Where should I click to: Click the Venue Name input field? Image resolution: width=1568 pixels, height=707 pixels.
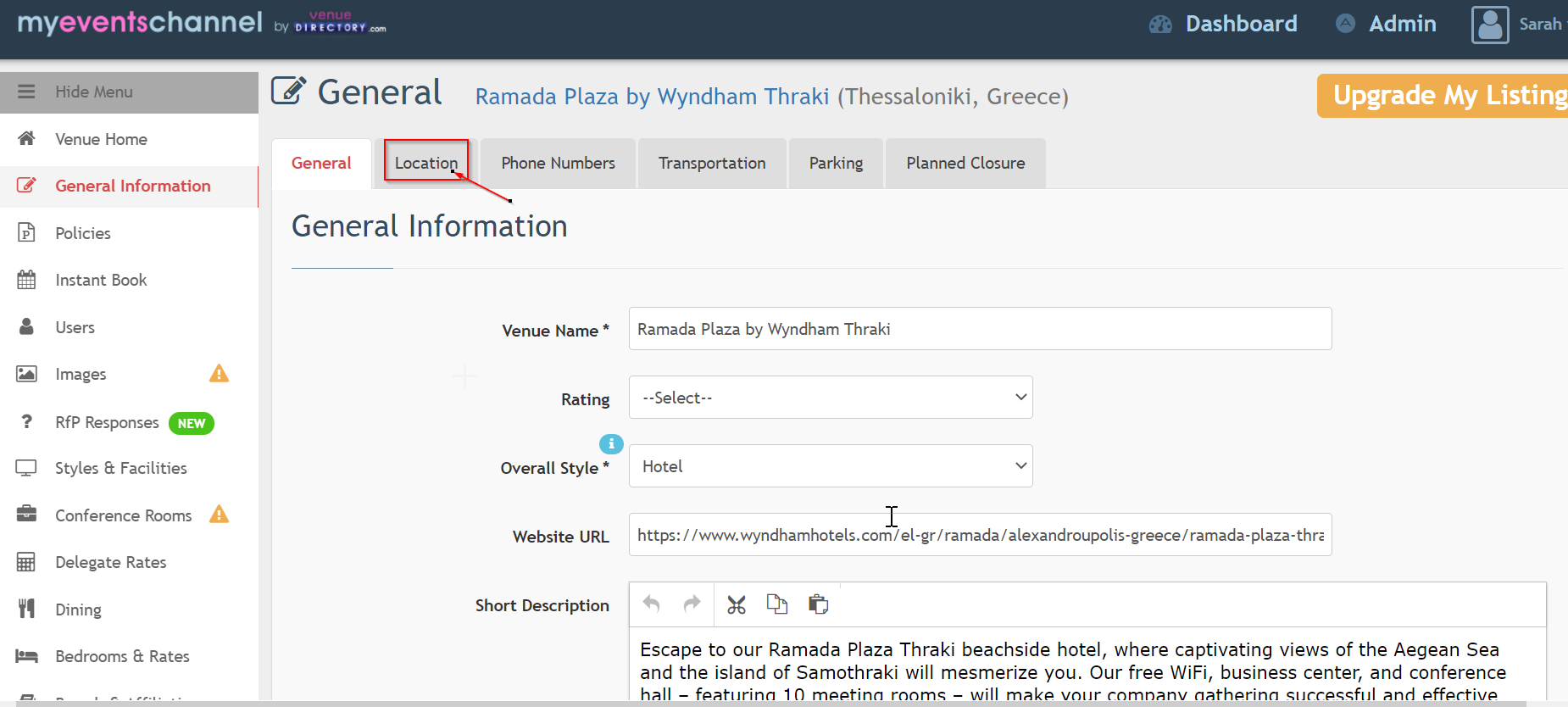pyautogui.click(x=980, y=329)
